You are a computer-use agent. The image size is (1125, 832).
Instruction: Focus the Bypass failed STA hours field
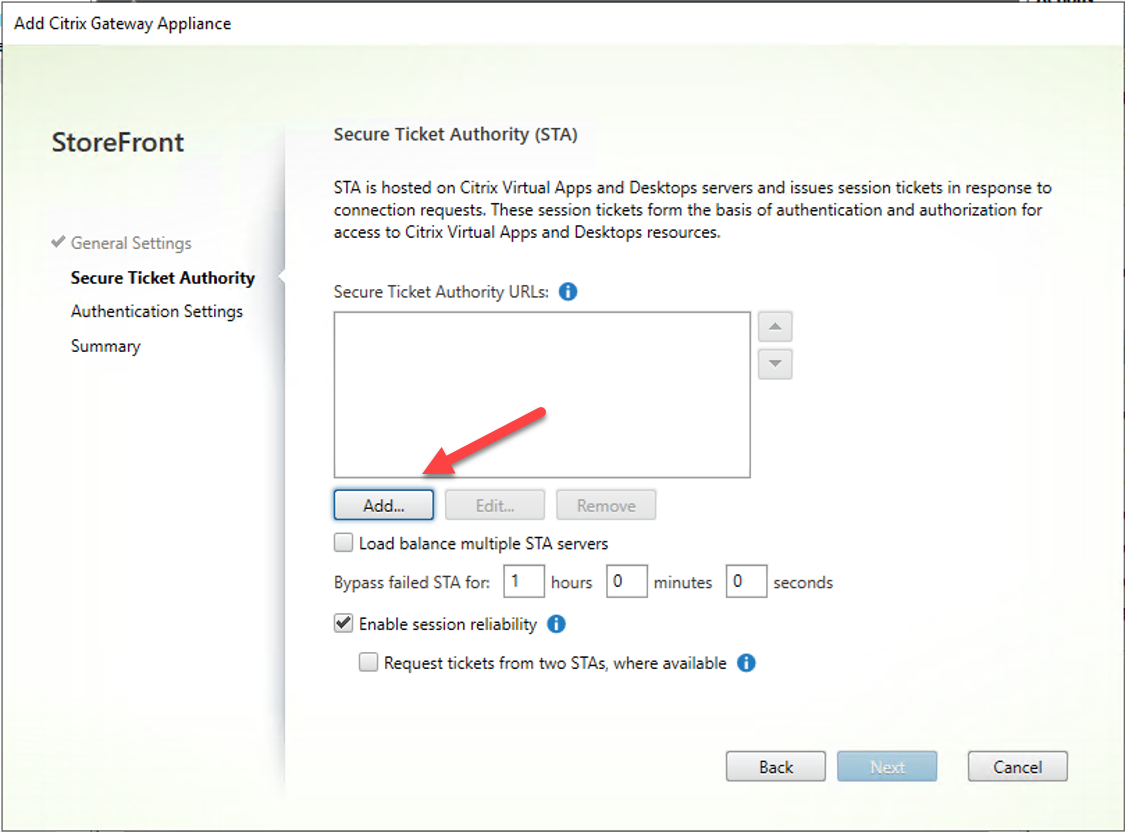(x=524, y=582)
